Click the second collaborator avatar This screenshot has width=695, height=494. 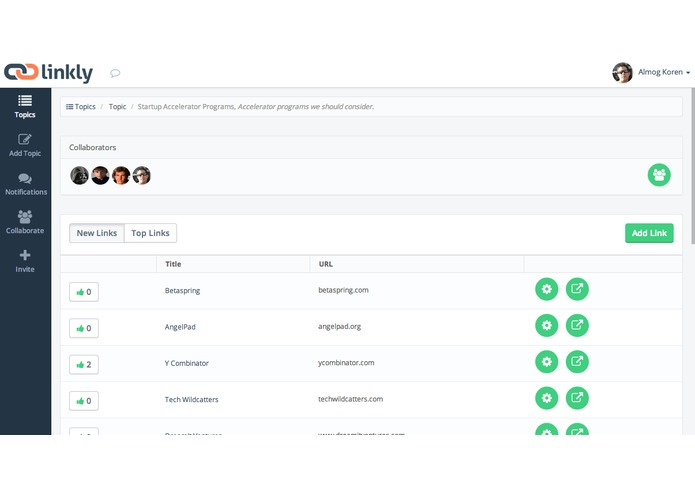(x=100, y=175)
